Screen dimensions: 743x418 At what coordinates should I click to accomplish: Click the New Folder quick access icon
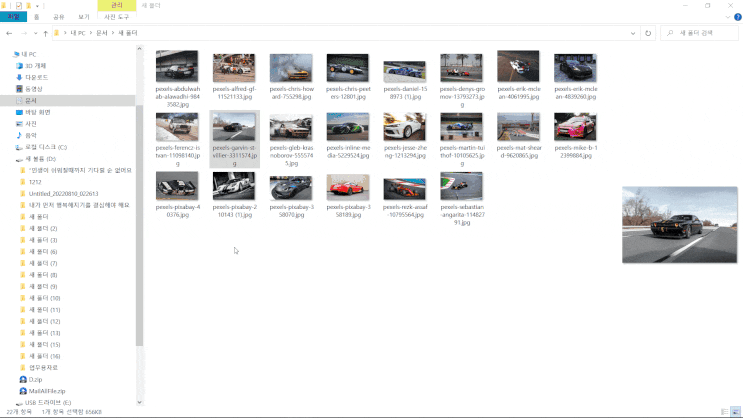coord(28,6)
